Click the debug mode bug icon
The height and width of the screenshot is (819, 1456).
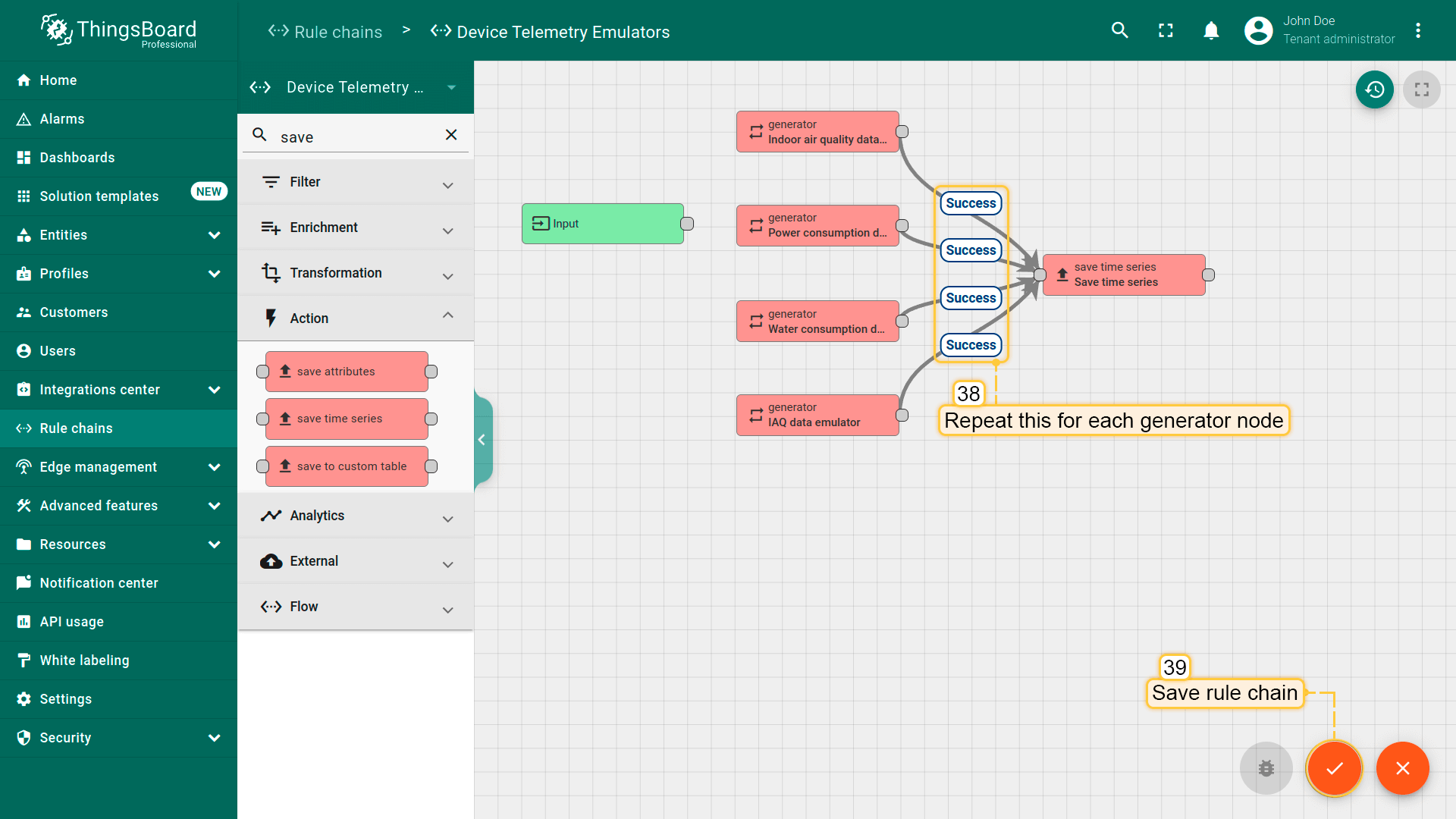(x=1266, y=768)
